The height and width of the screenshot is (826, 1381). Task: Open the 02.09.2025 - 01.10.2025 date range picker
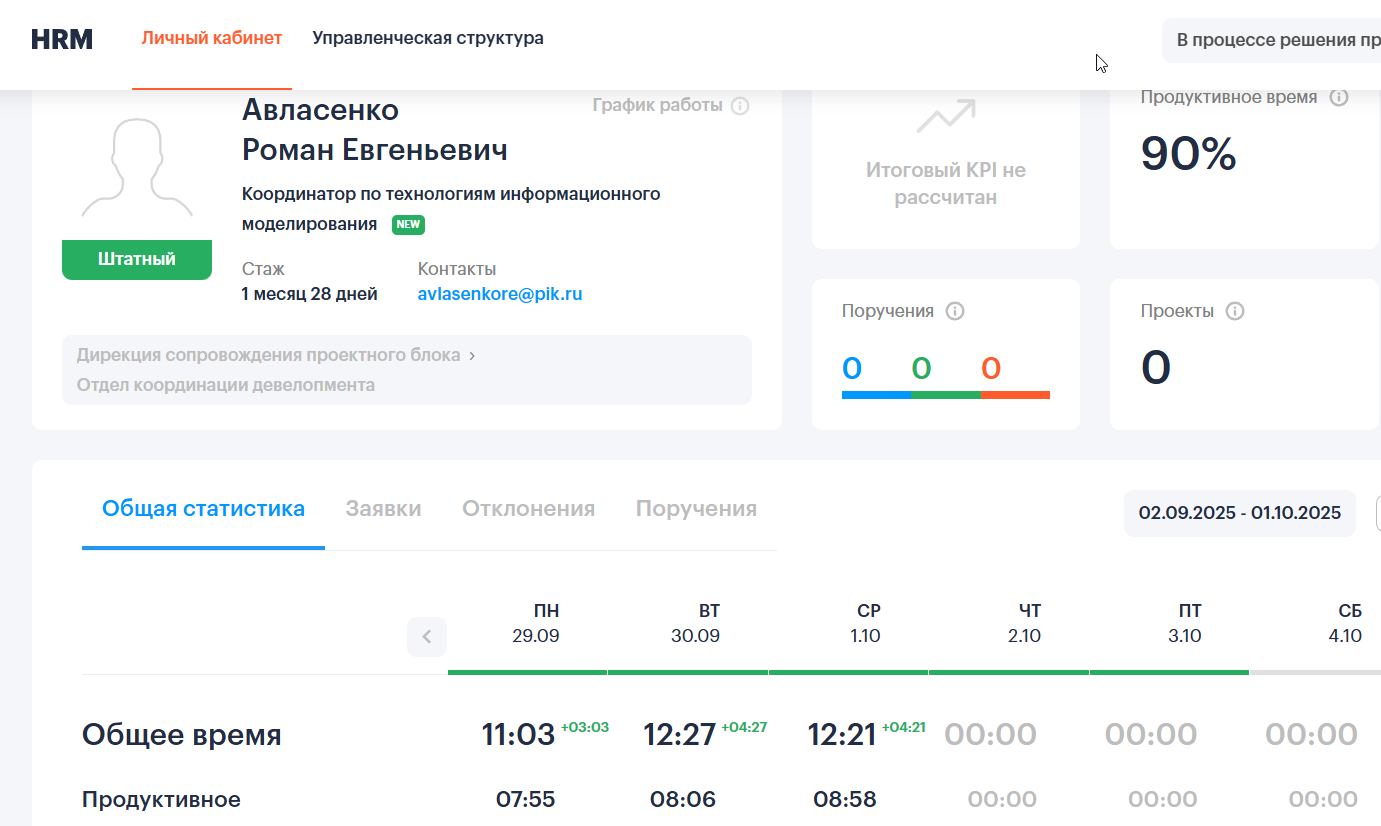1240,513
